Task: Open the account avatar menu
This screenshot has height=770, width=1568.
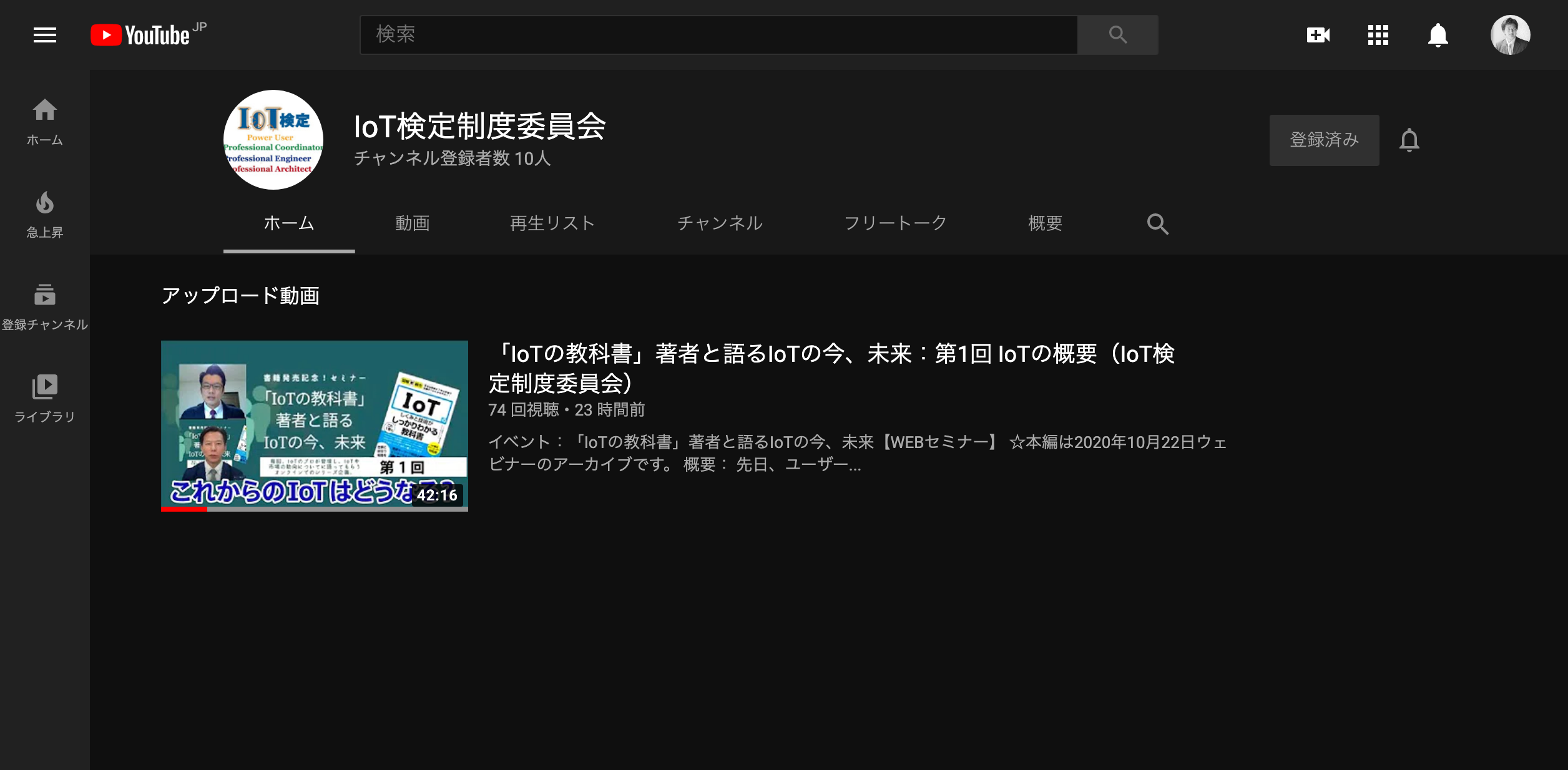Action: pyautogui.click(x=1510, y=35)
